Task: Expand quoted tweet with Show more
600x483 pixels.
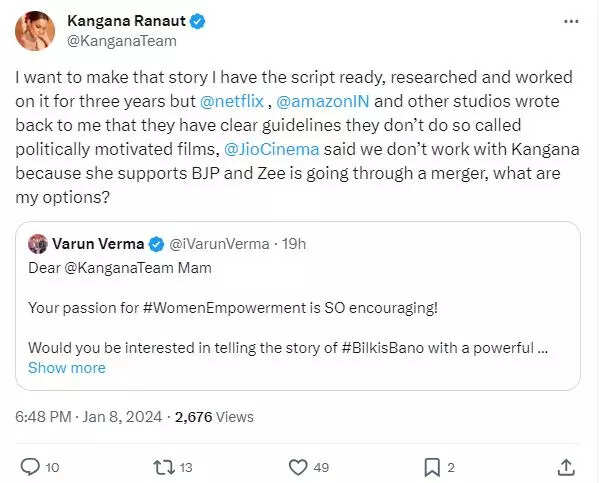Action: point(67,368)
